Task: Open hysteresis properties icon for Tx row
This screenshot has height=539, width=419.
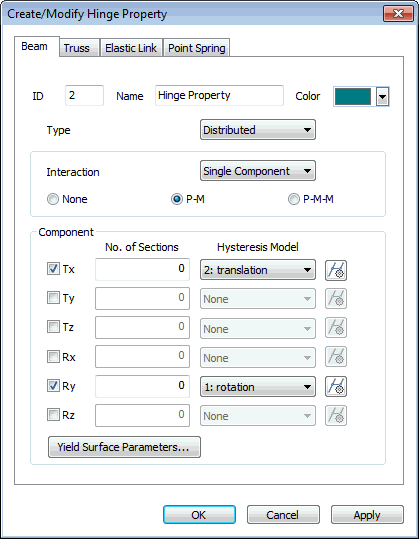Action: (x=336, y=270)
